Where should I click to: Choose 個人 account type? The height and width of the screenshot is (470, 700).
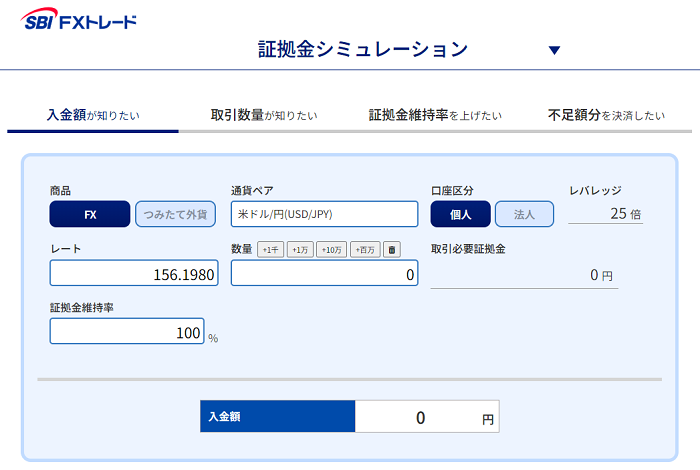click(460, 214)
